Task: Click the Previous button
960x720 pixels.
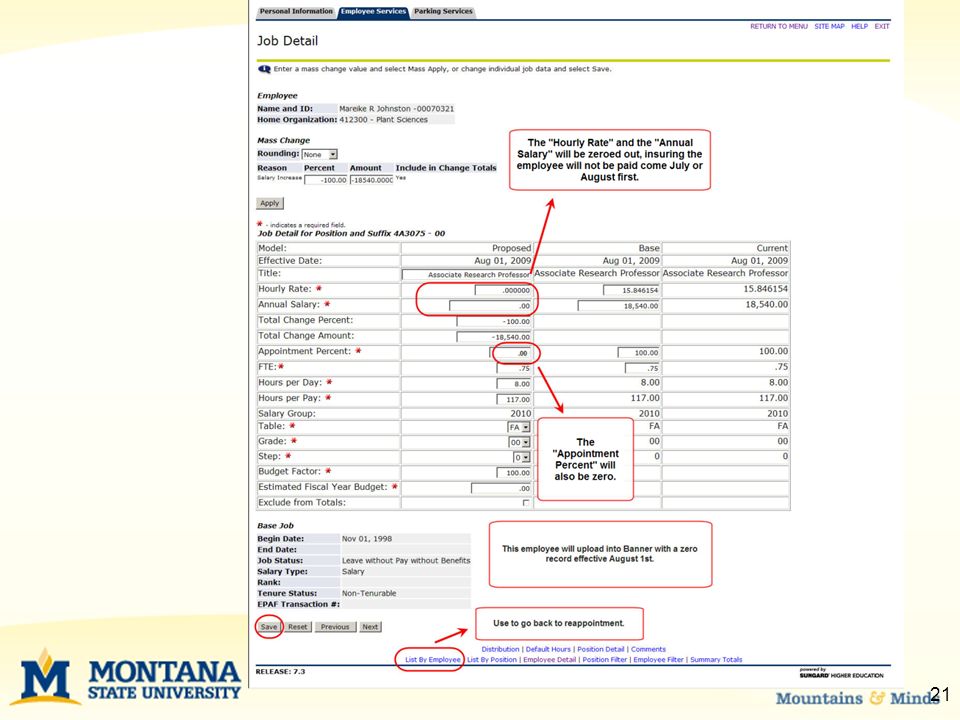Action: (335, 627)
